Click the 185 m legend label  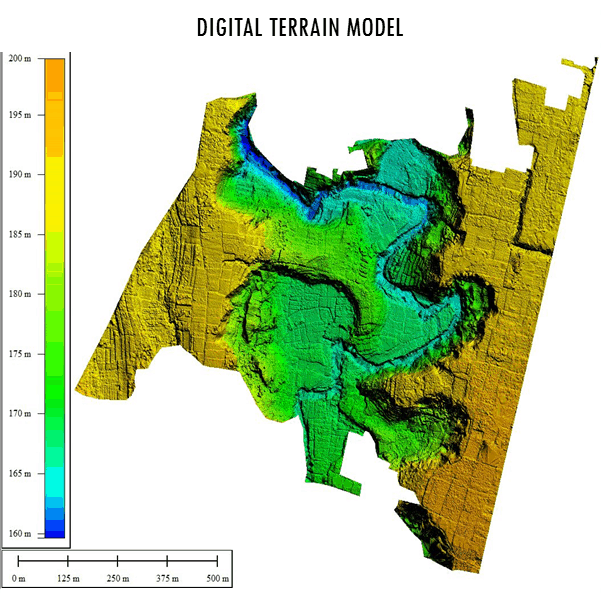pyautogui.click(x=20, y=234)
